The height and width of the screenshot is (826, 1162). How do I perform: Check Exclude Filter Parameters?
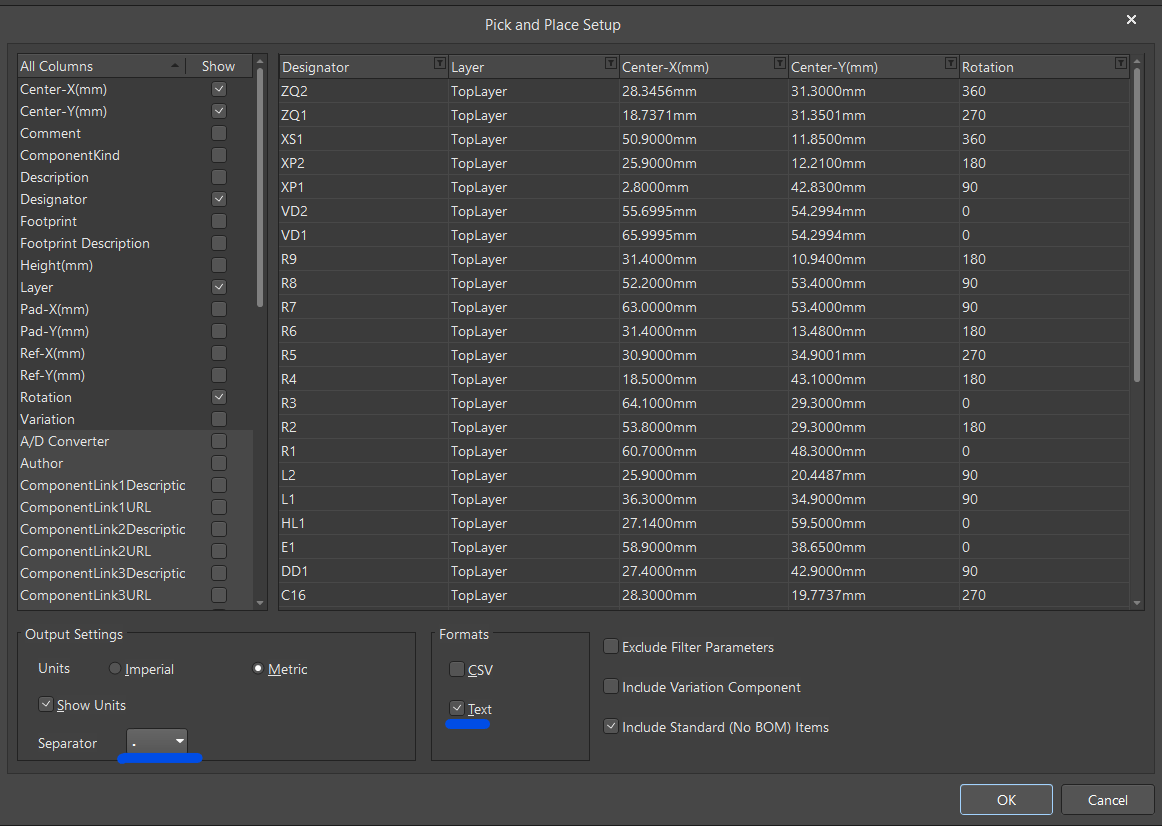click(611, 647)
